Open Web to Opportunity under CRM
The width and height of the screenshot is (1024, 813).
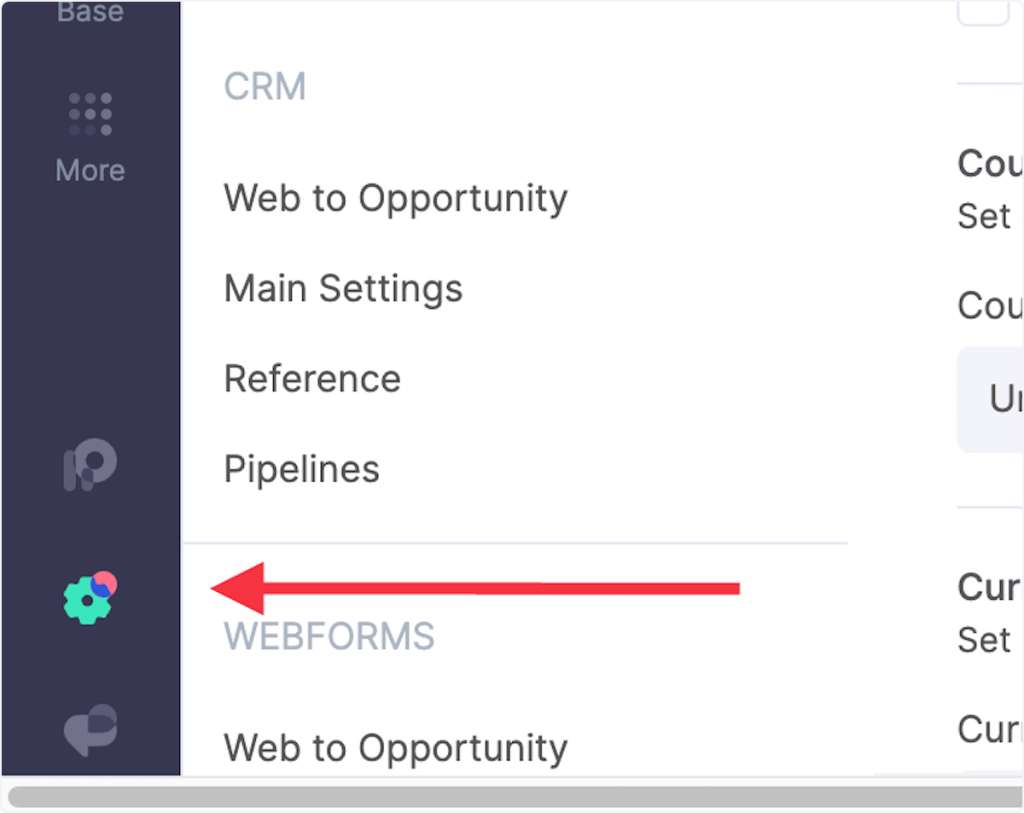coord(395,198)
